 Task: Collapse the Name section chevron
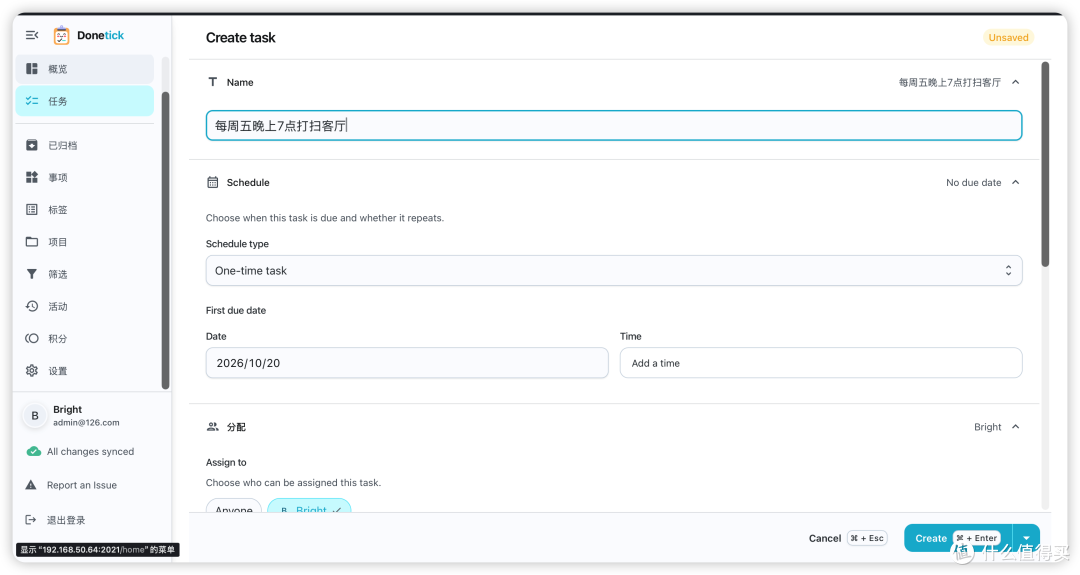pyautogui.click(x=1015, y=82)
